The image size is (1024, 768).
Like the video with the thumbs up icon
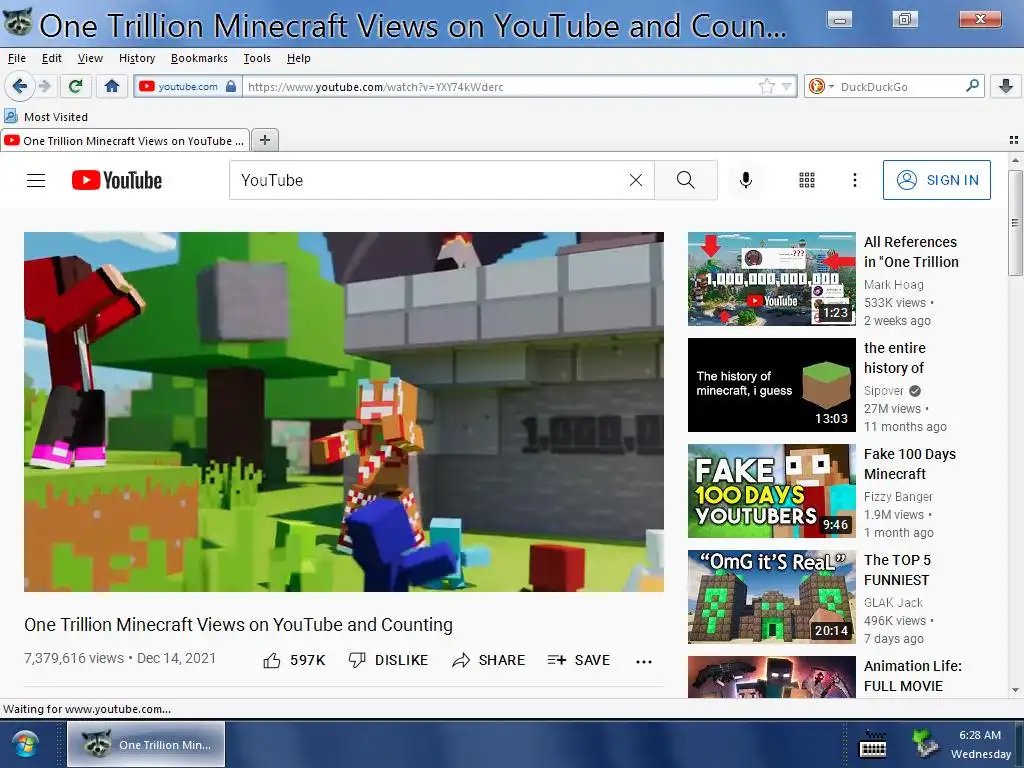click(272, 660)
